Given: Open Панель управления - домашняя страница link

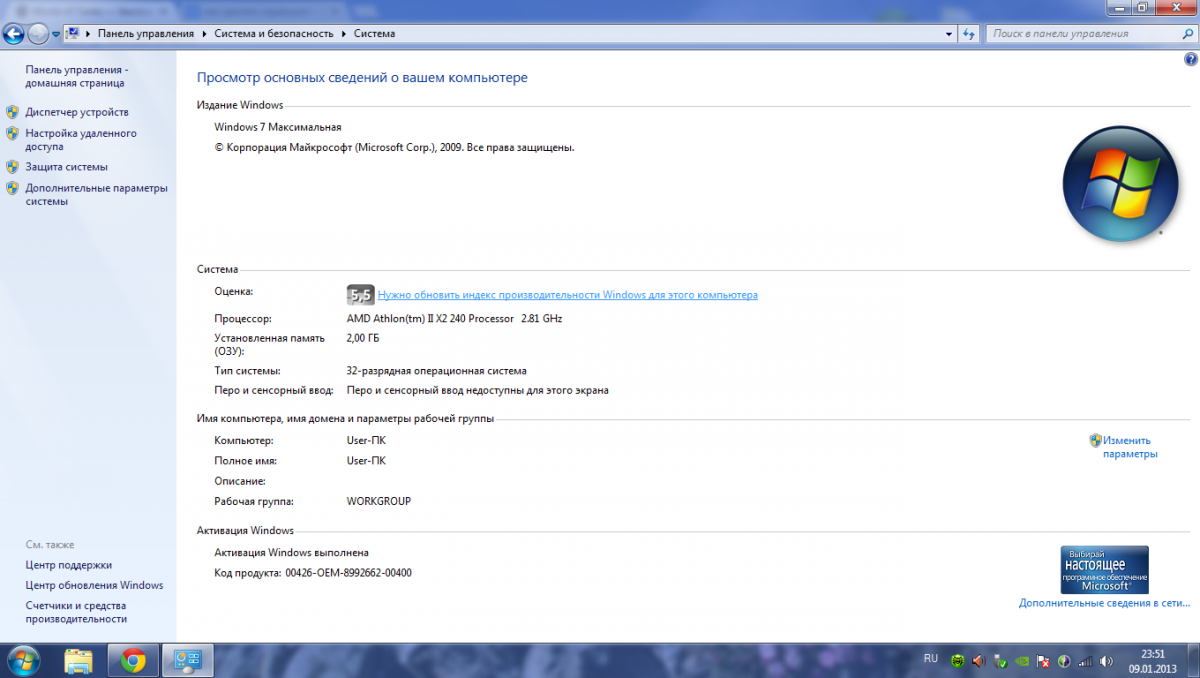Looking at the screenshot, I should click(x=77, y=77).
